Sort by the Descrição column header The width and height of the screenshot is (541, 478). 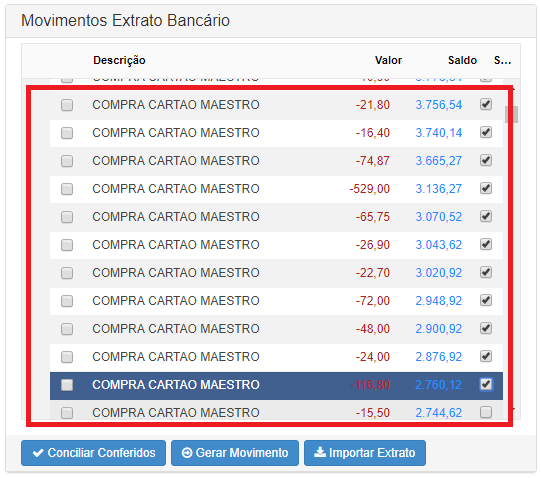(119, 60)
